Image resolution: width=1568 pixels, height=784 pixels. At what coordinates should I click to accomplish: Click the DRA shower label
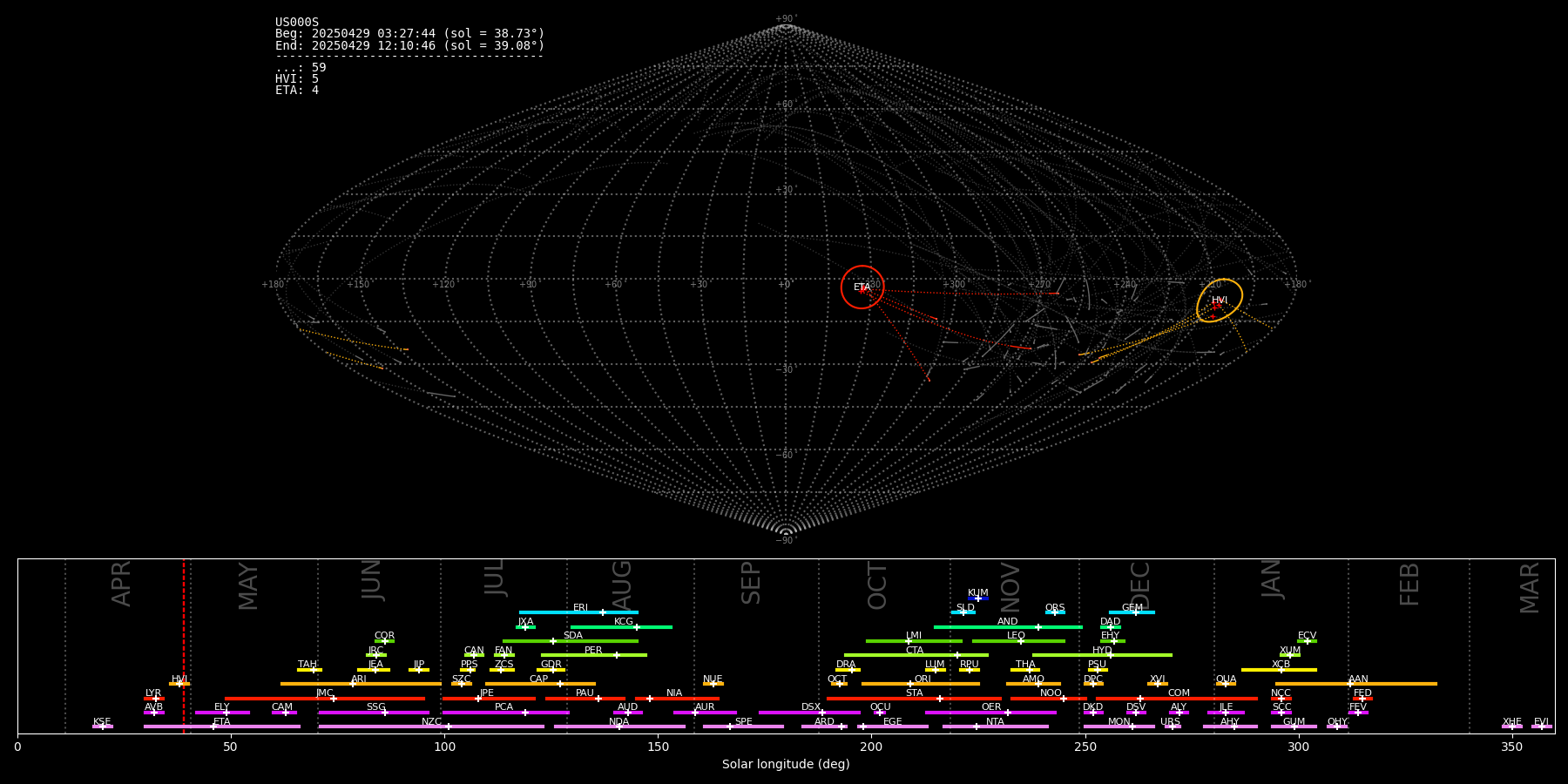846,664
